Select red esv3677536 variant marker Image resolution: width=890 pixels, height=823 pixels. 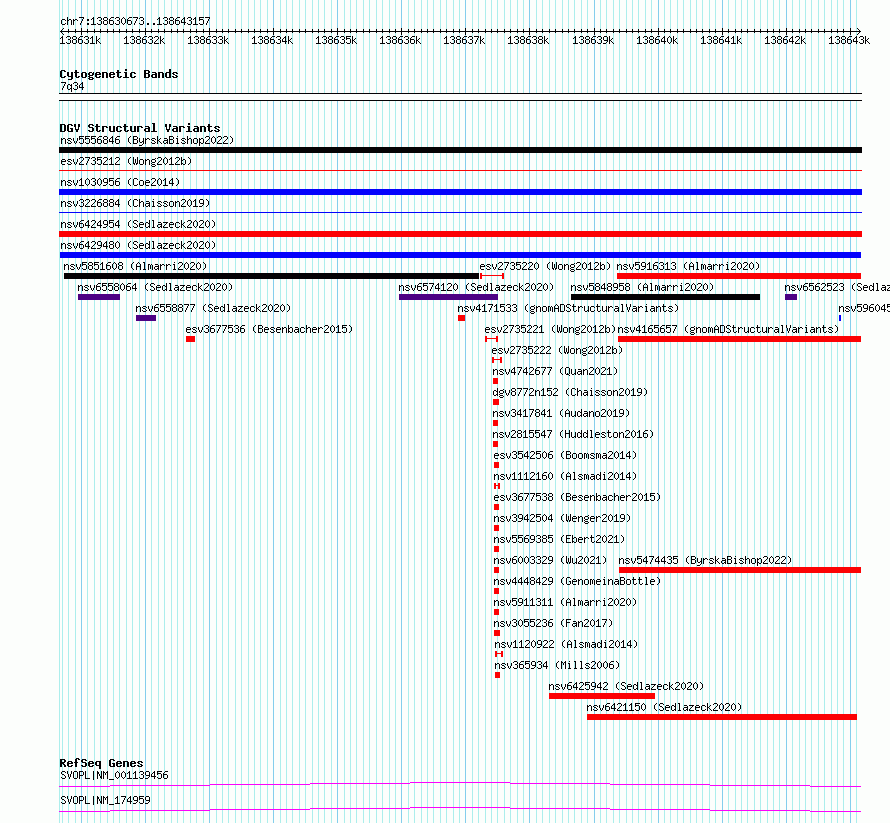coord(190,339)
